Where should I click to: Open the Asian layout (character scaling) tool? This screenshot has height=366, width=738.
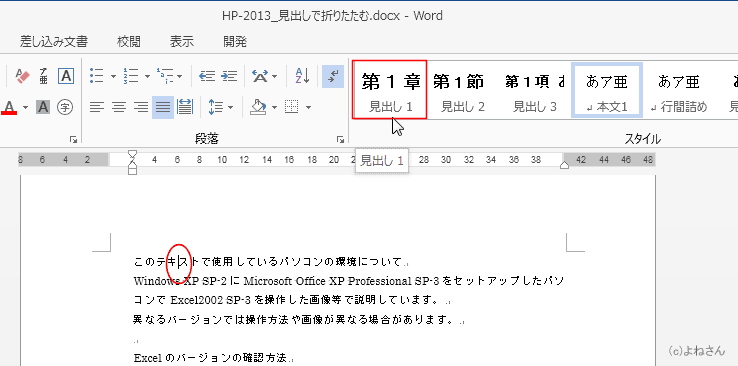[x=260, y=76]
